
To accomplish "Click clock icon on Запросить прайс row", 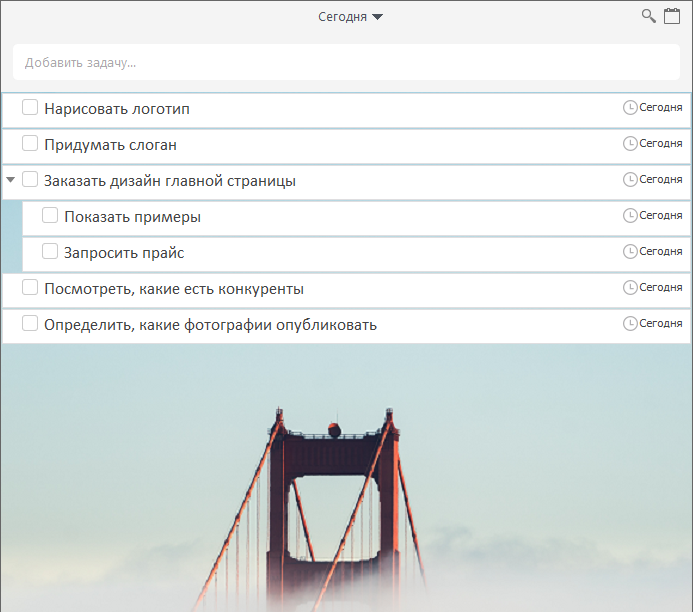I will [x=630, y=251].
